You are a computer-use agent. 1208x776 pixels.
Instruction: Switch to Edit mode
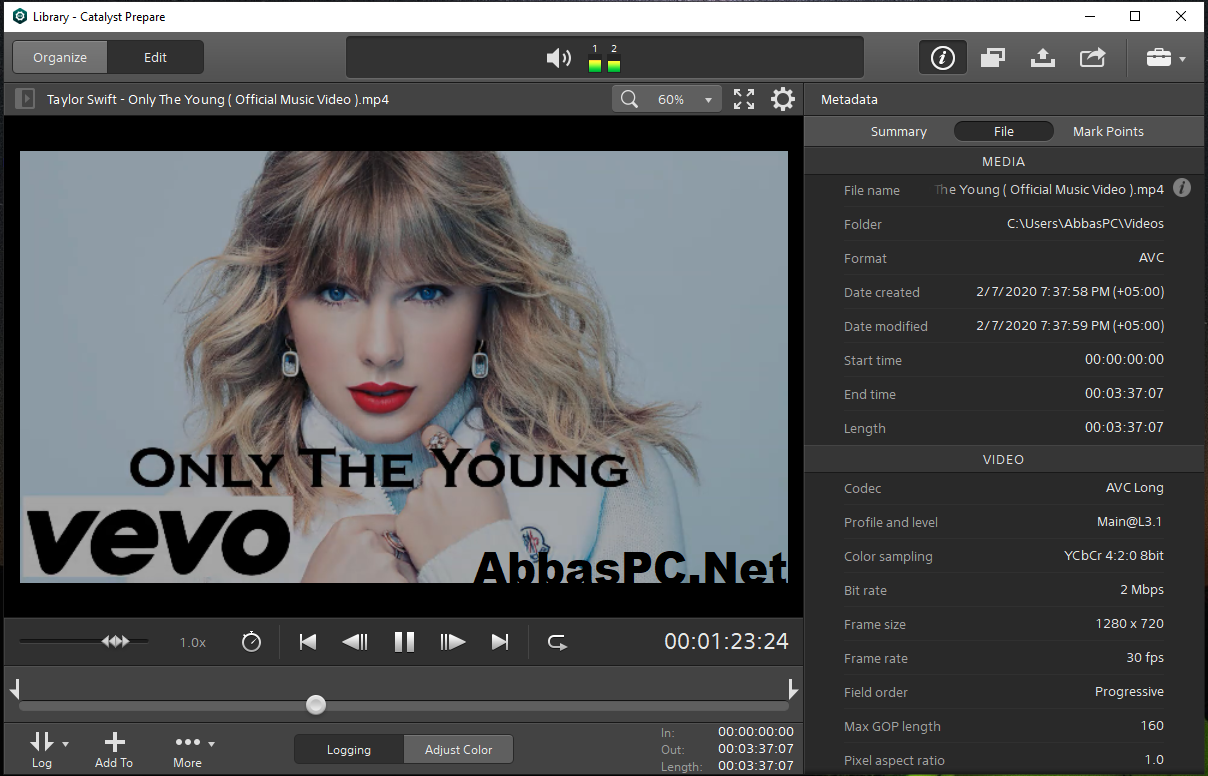[155, 57]
